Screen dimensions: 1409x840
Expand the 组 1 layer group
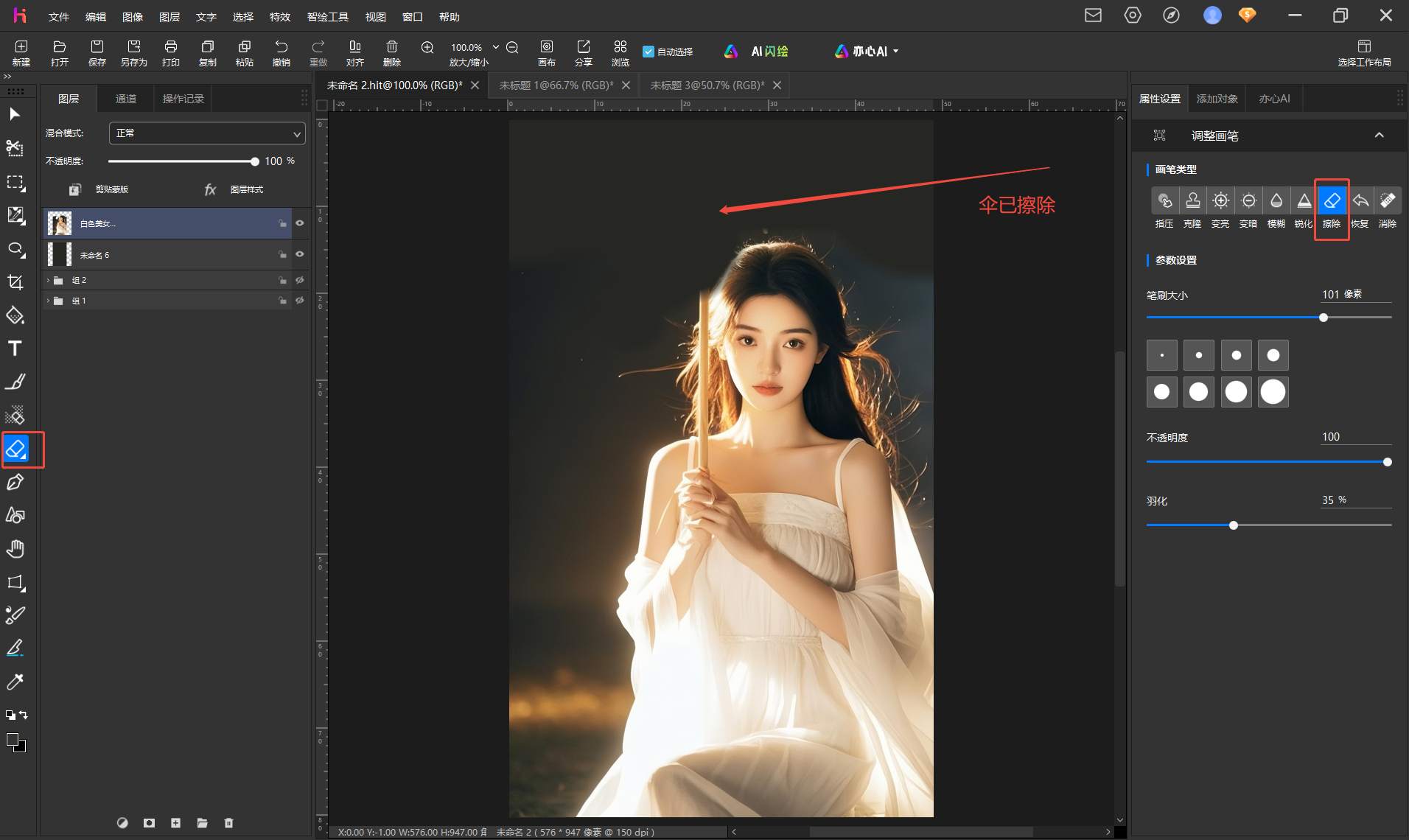[49, 301]
